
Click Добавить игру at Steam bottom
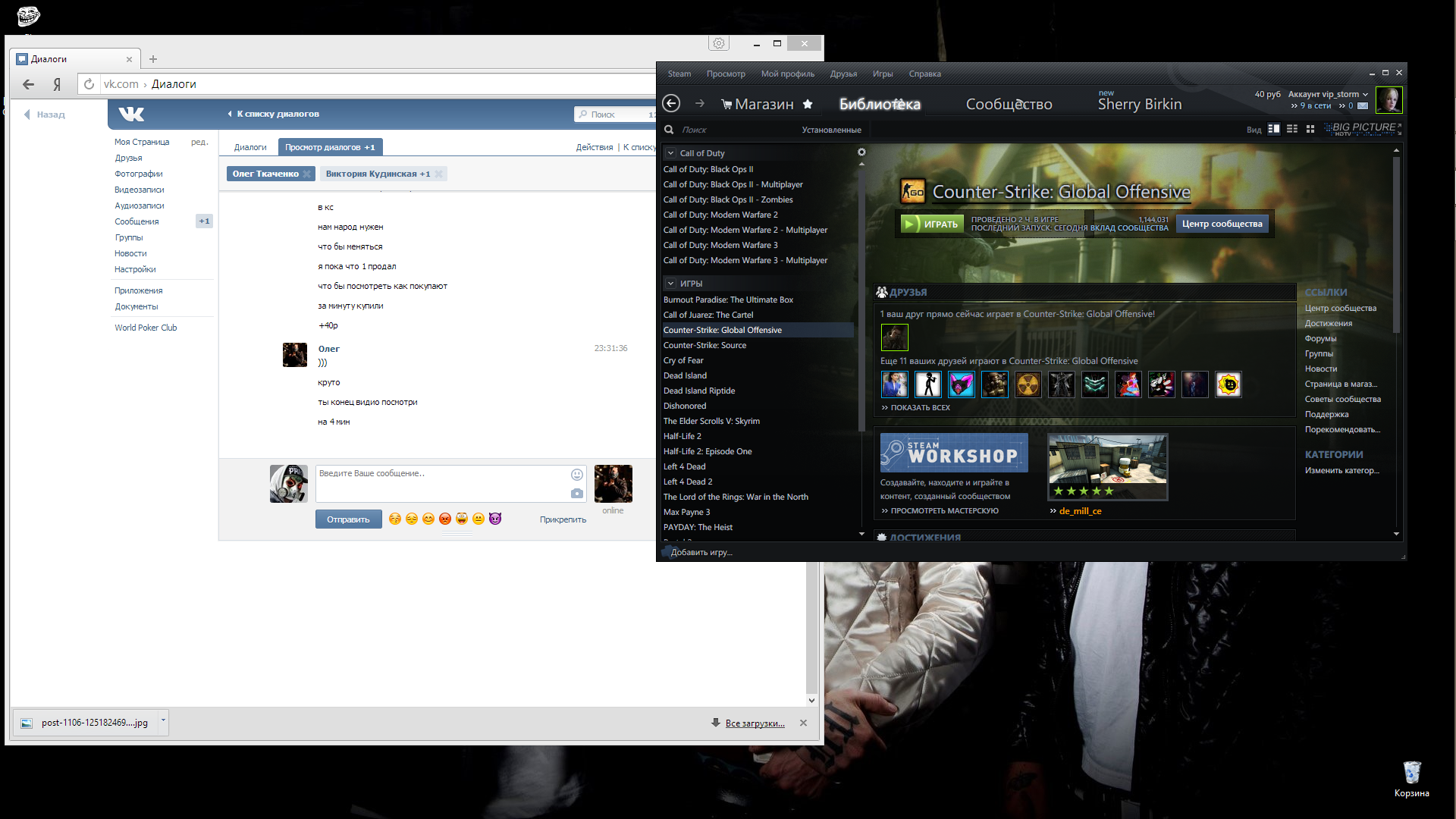pyautogui.click(x=701, y=552)
